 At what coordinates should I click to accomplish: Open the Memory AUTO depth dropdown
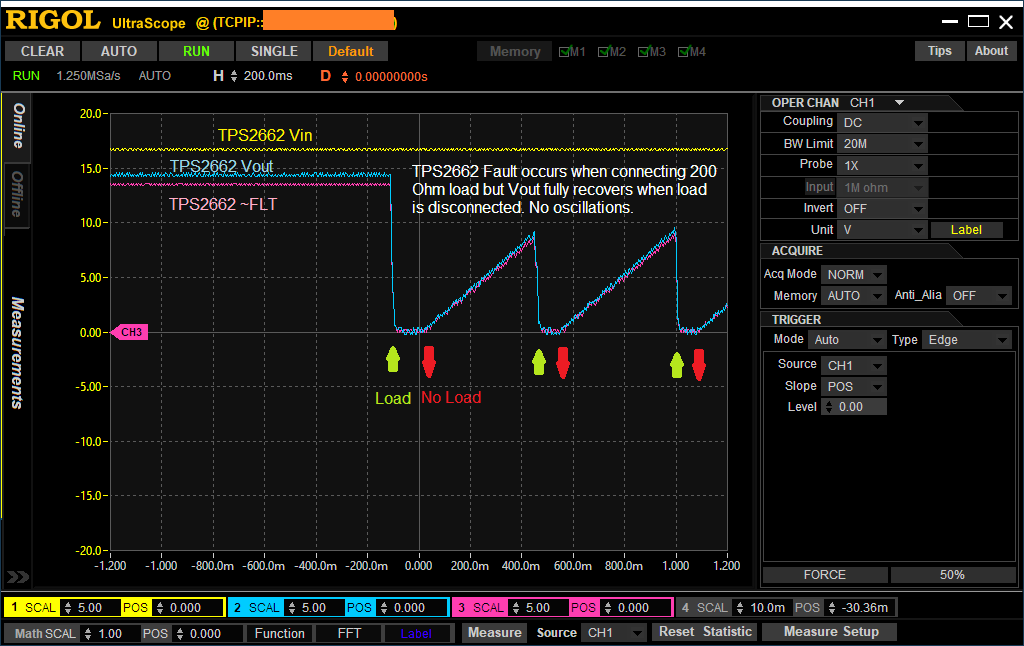pos(854,296)
